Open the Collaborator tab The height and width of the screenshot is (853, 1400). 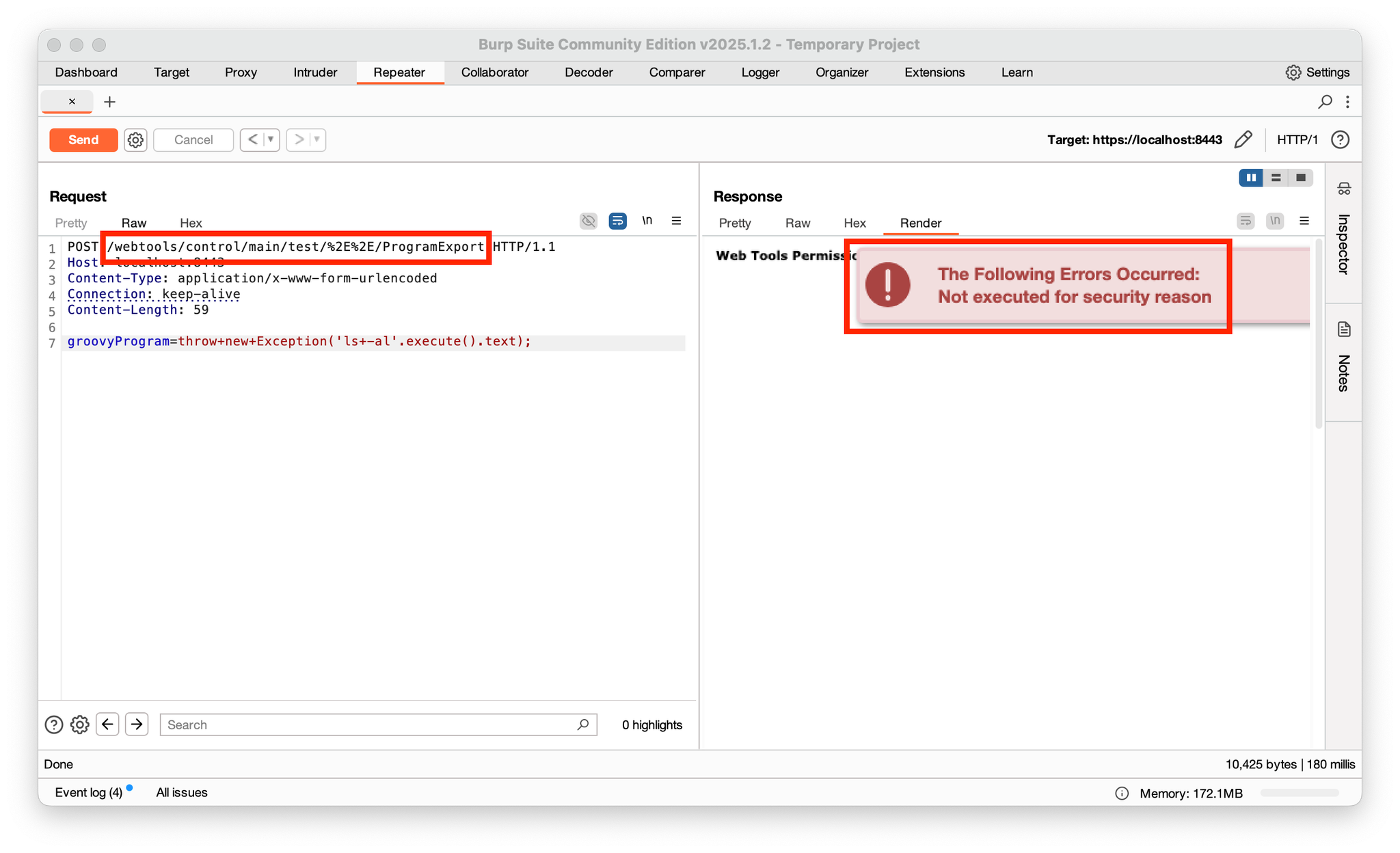pyautogui.click(x=495, y=72)
